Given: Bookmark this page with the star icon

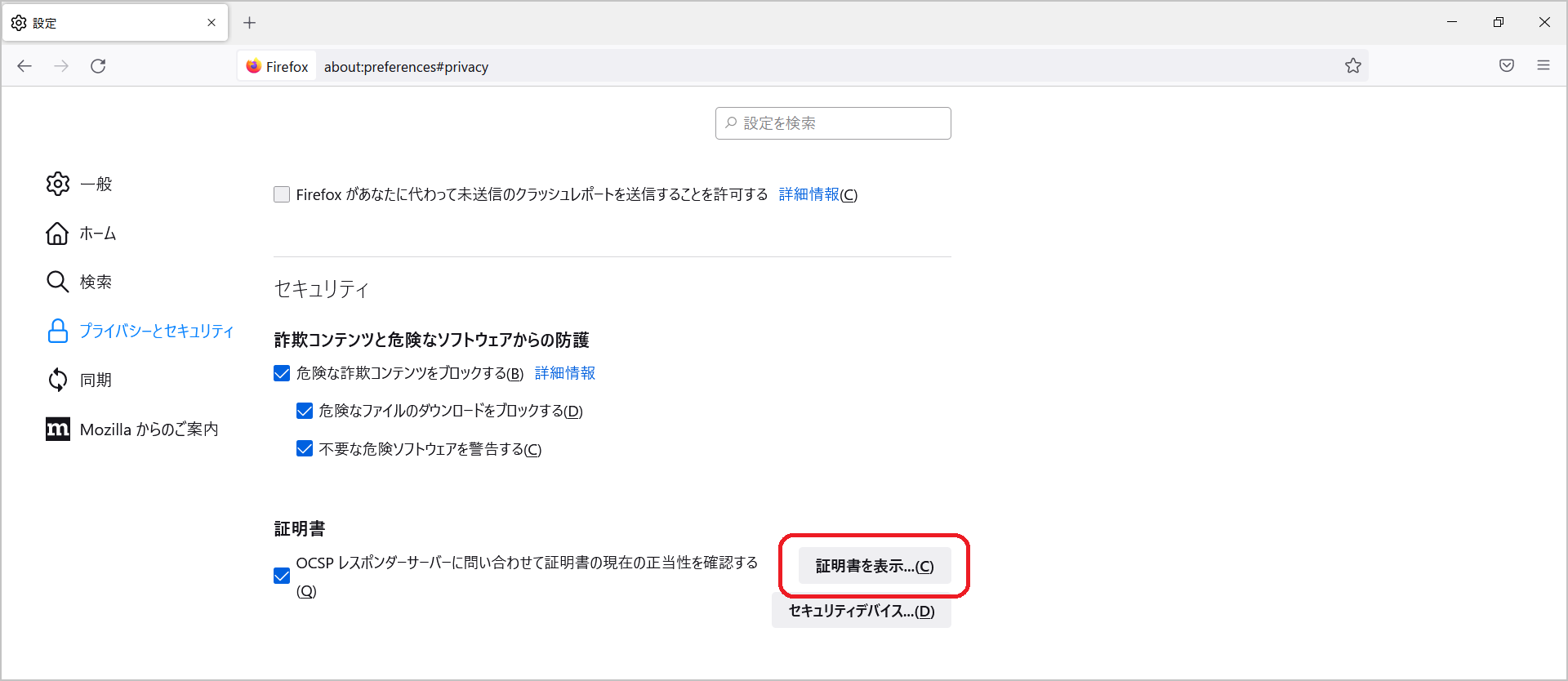Looking at the screenshot, I should coord(1353,66).
